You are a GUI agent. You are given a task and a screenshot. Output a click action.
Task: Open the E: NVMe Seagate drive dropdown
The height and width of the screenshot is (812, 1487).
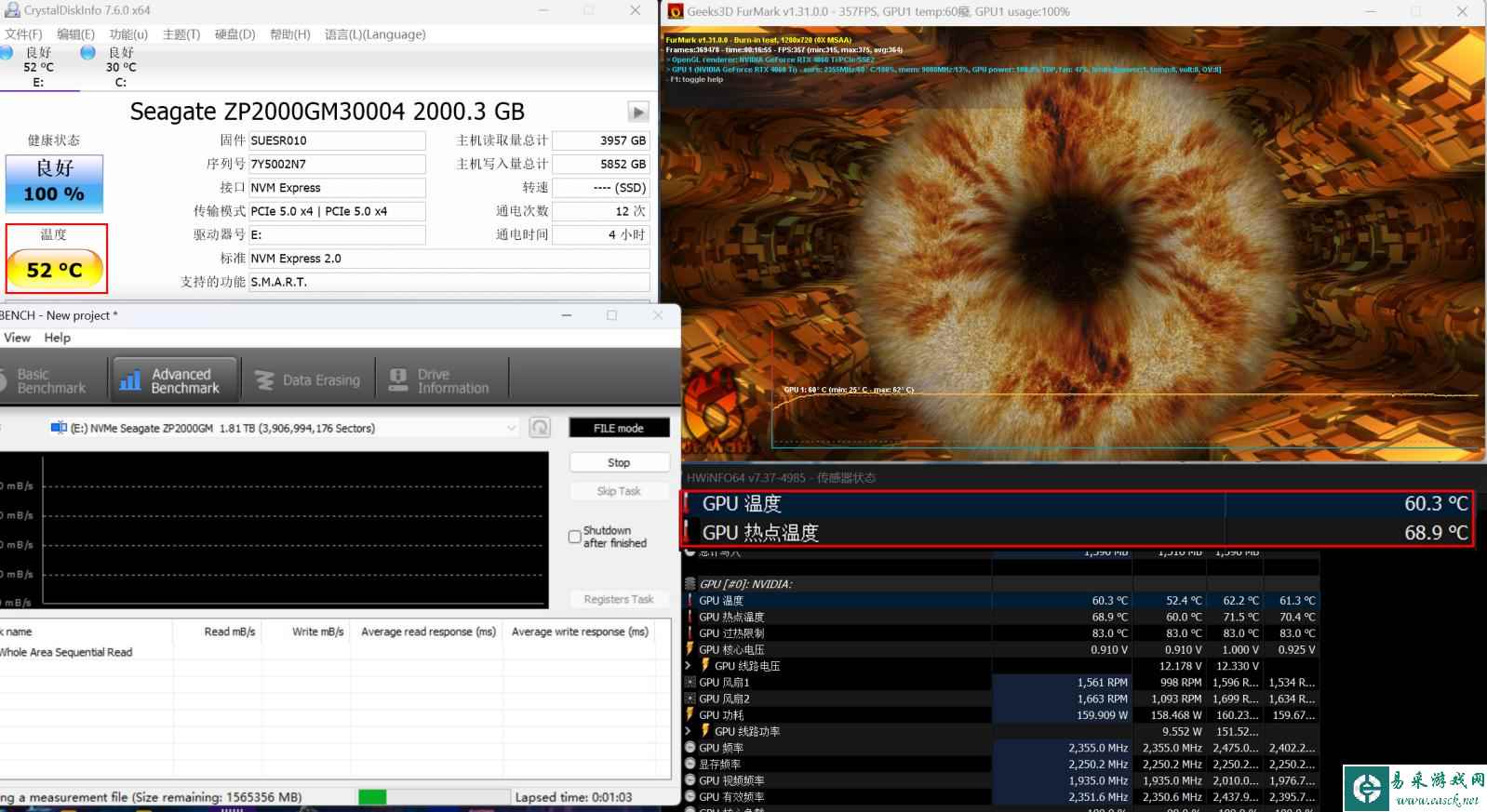pos(283,428)
